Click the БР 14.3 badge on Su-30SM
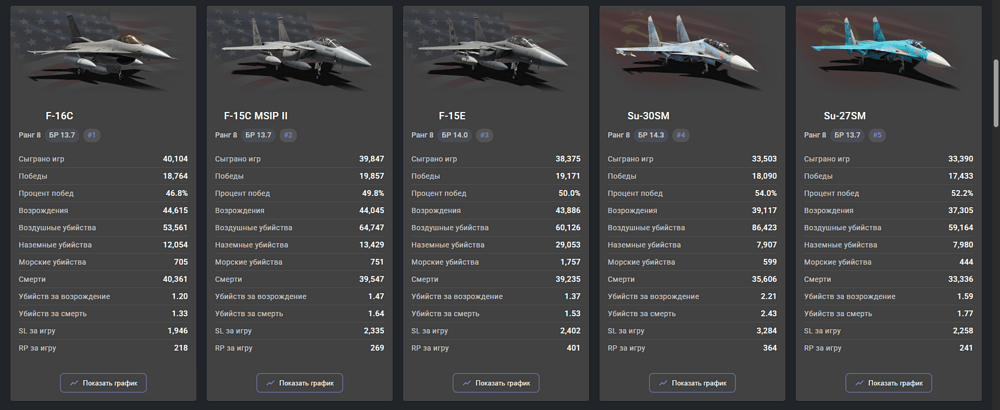Viewport: 1000px width, 410px height. (x=650, y=135)
